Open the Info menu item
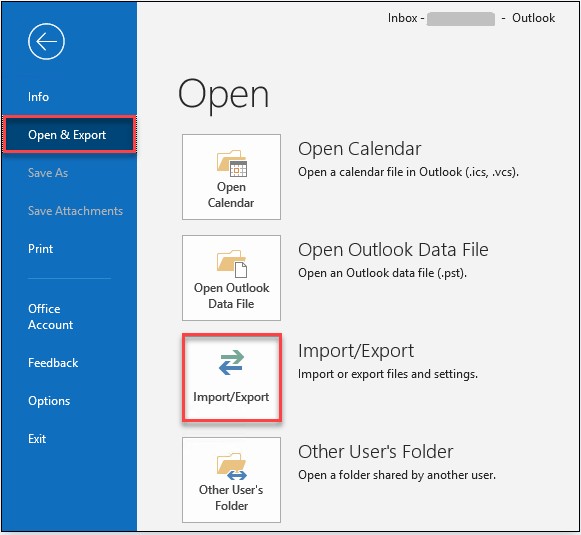The image size is (581, 535). click(39, 97)
